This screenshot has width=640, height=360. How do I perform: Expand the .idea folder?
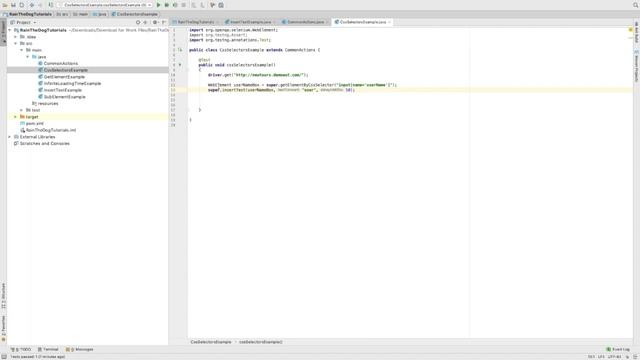(x=16, y=37)
